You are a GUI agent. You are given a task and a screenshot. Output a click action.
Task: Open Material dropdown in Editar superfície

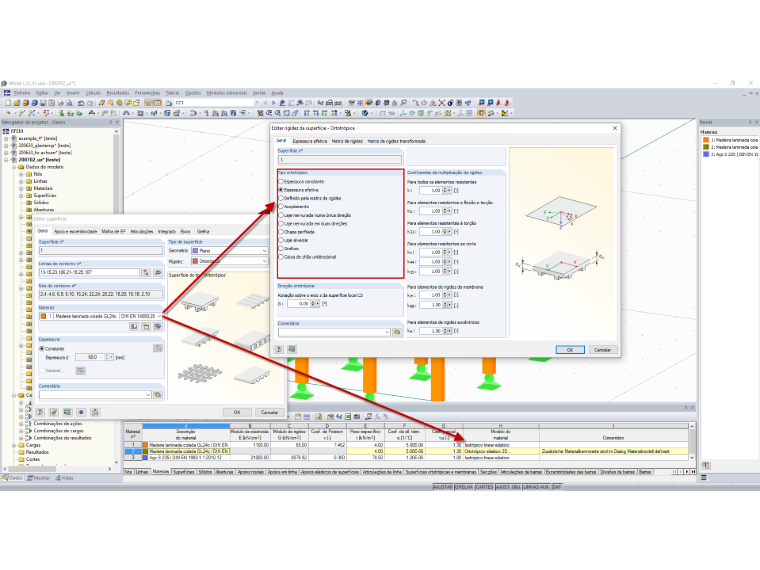pyautogui.click(x=159, y=316)
